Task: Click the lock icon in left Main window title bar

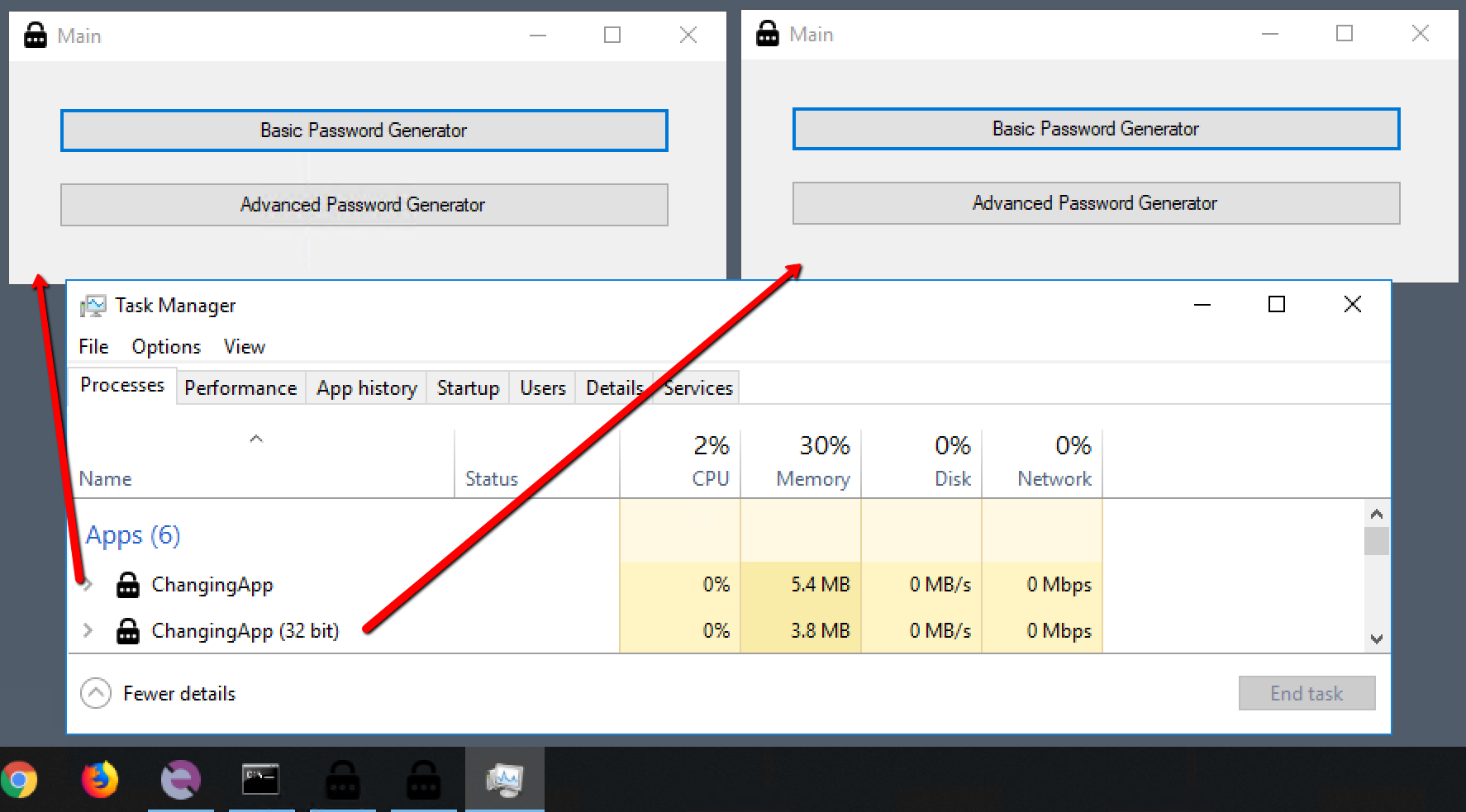Action: point(35,35)
